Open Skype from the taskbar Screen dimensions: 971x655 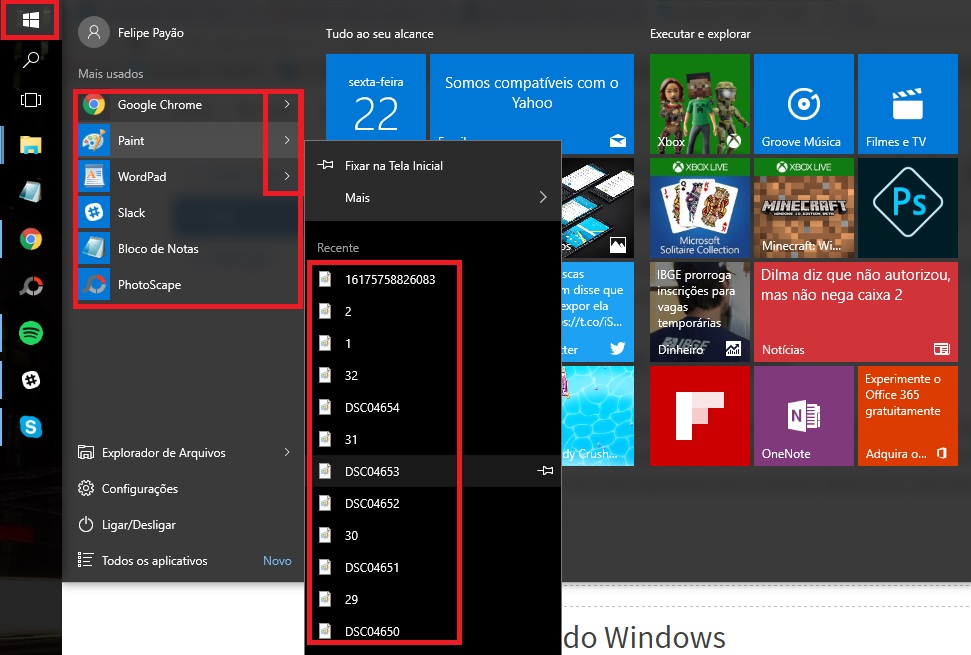(30, 427)
